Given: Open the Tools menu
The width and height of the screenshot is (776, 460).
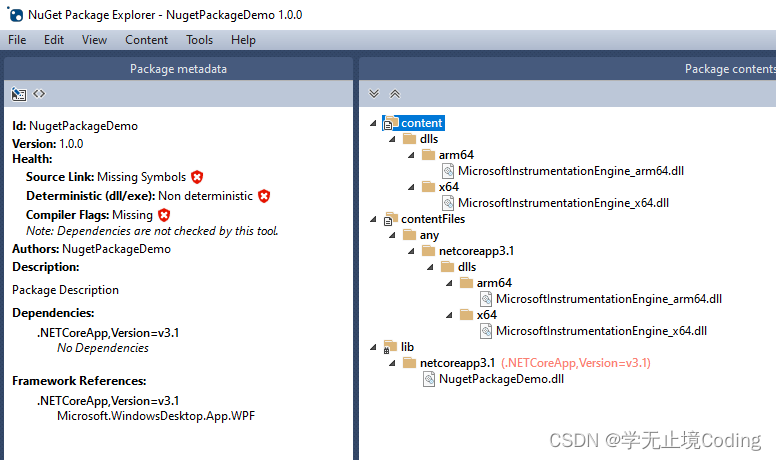Looking at the screenshot, I should 199,40.
